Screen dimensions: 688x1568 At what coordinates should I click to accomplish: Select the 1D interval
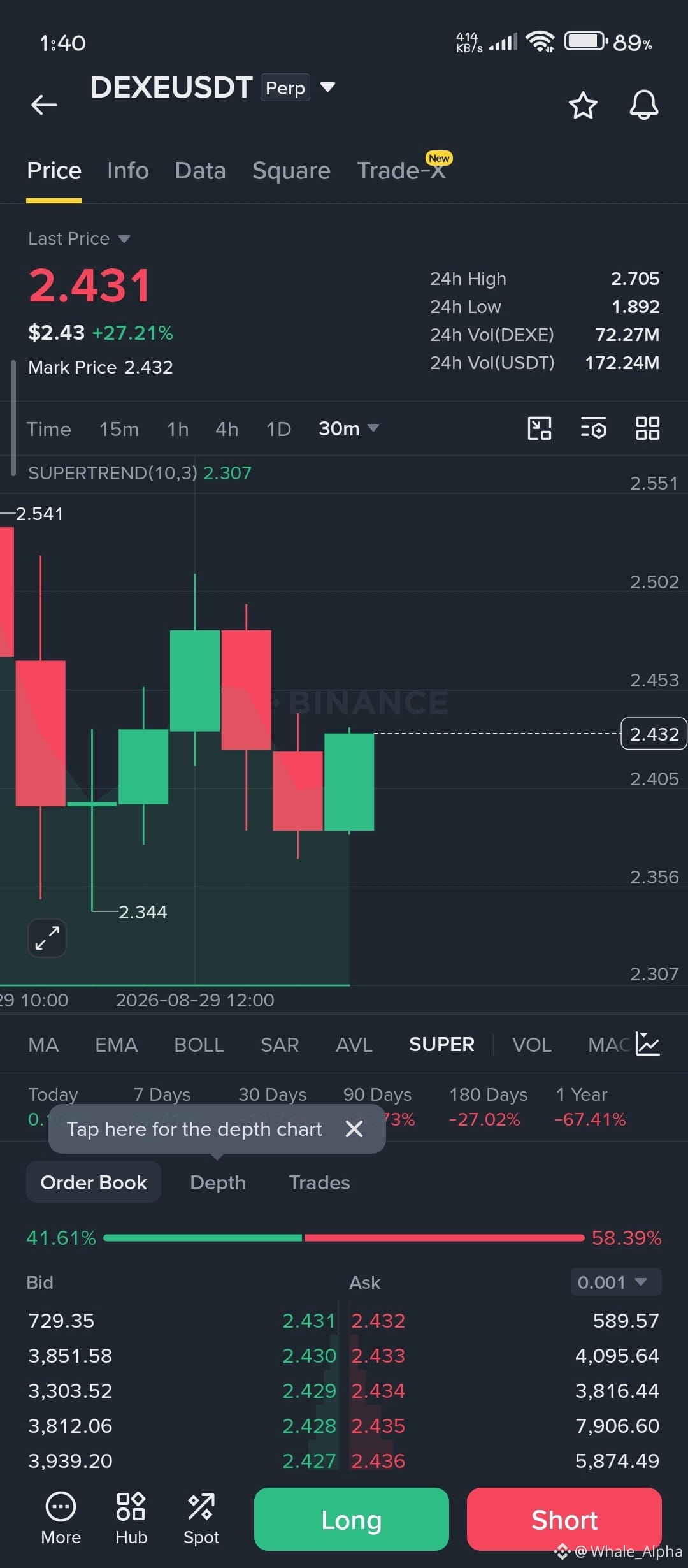point(278,429)
